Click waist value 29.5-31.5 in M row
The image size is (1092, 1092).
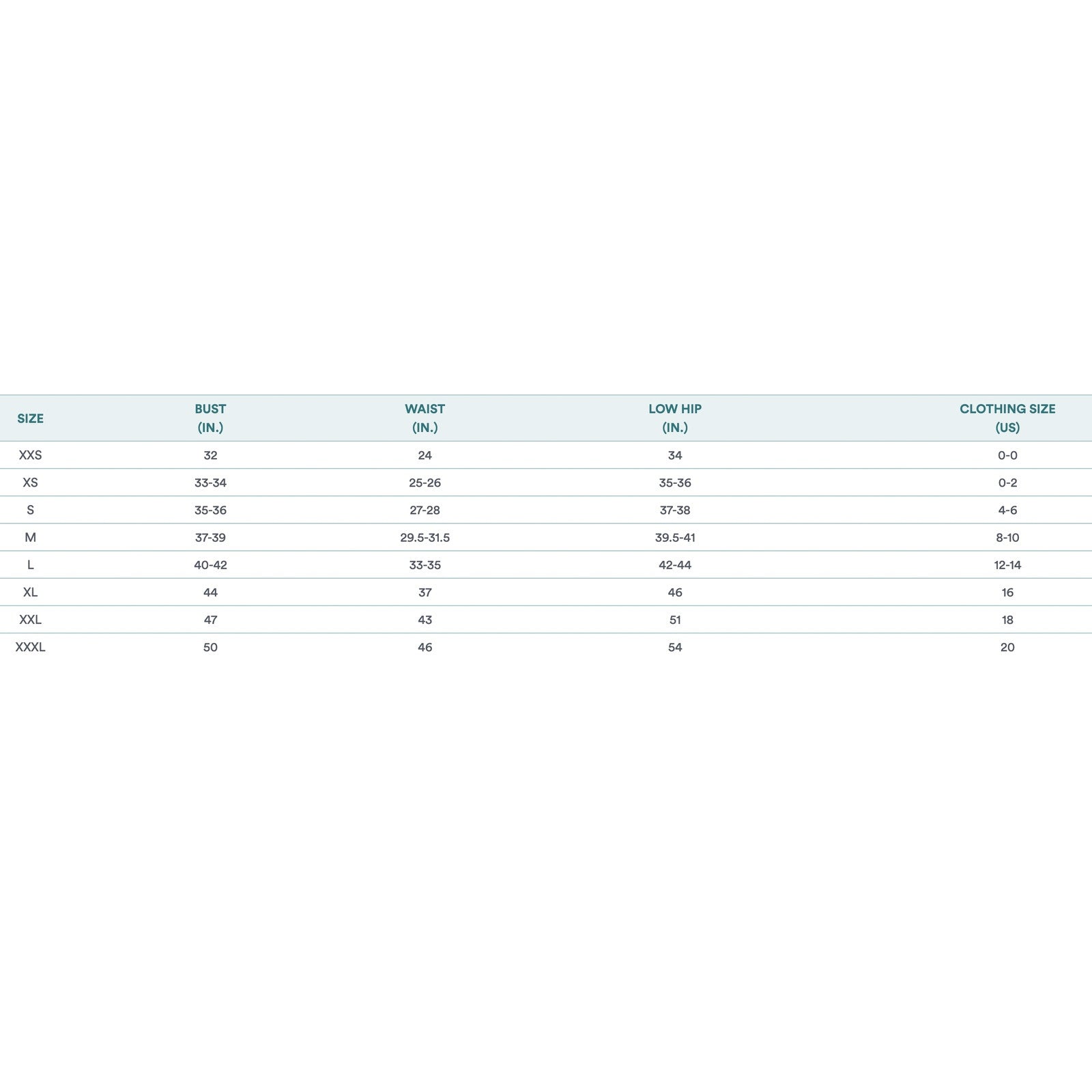click(x=425, y=538)
